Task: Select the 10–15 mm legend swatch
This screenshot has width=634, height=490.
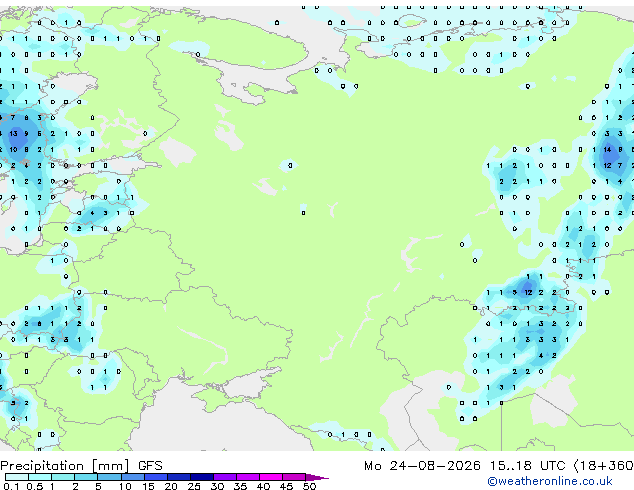Action: pyautogui.click(x=132, y=477)
